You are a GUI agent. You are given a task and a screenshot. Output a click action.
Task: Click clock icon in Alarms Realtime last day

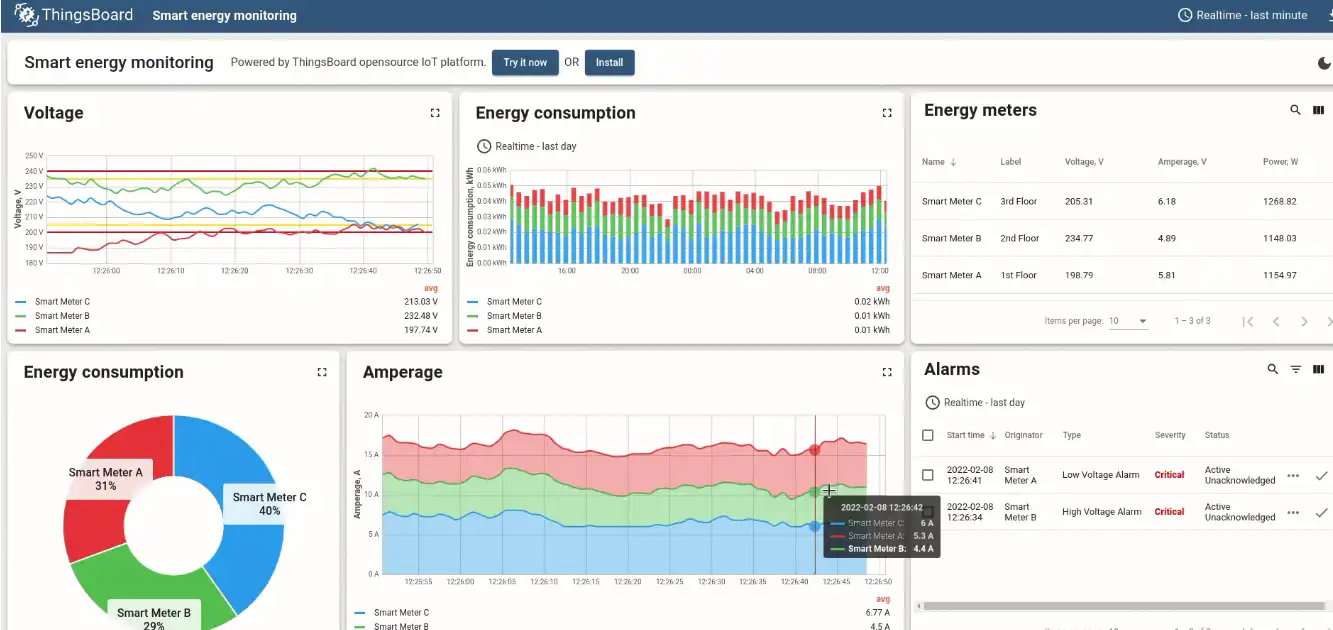932,402
